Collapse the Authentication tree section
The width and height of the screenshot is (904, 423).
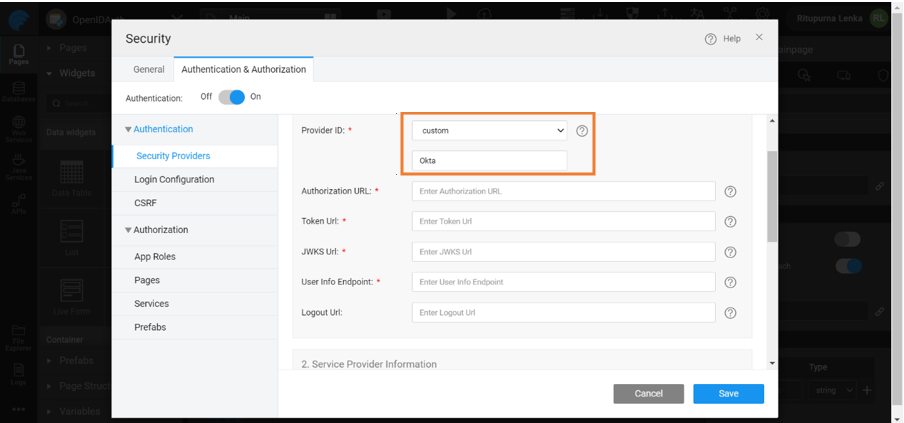tap(128, 129)
